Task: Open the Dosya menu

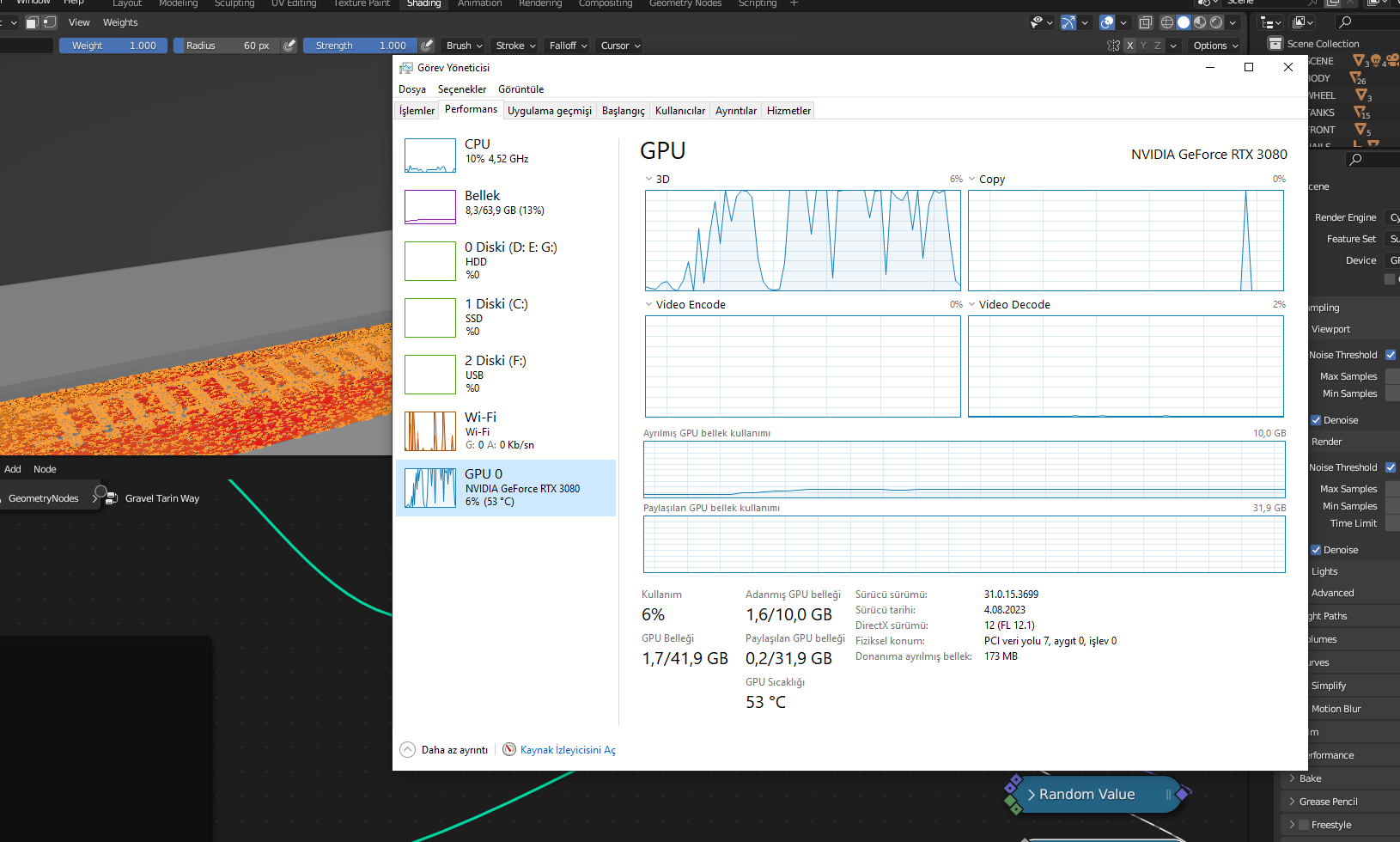Action: pyautogui.click(x=412, y=89)
